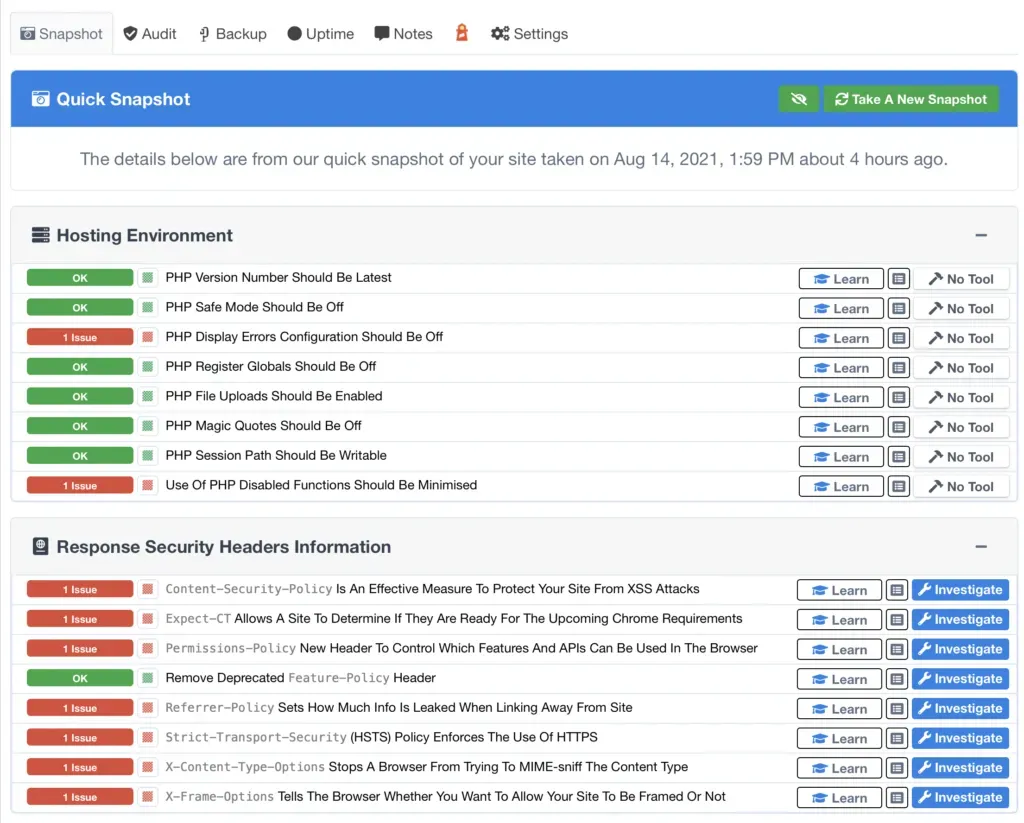The height and width of the screenshot is (823, 1024).
Task: Click the globe icon beside Response Security Headers
Action: tap(39, 546)
